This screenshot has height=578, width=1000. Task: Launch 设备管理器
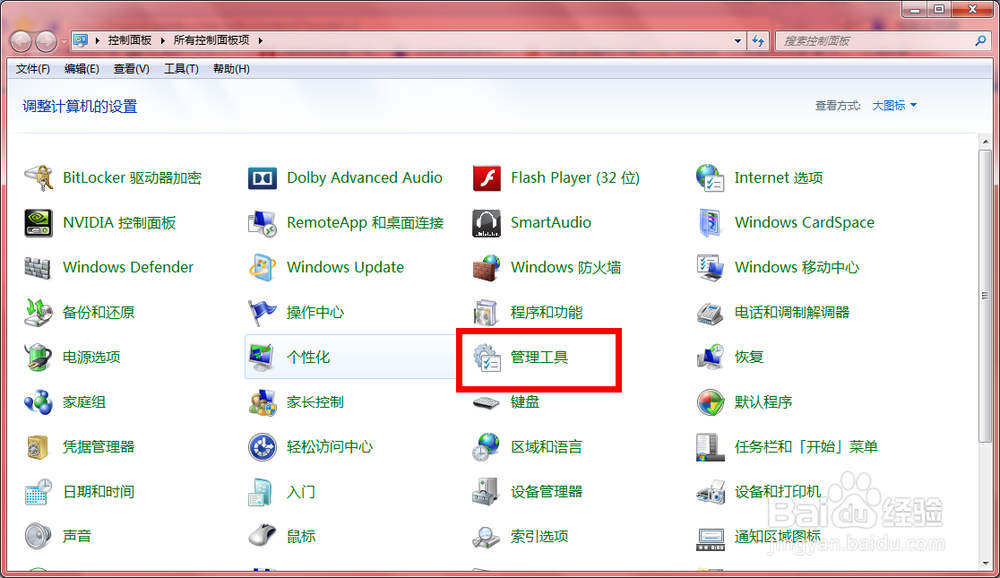pos(549,492)
